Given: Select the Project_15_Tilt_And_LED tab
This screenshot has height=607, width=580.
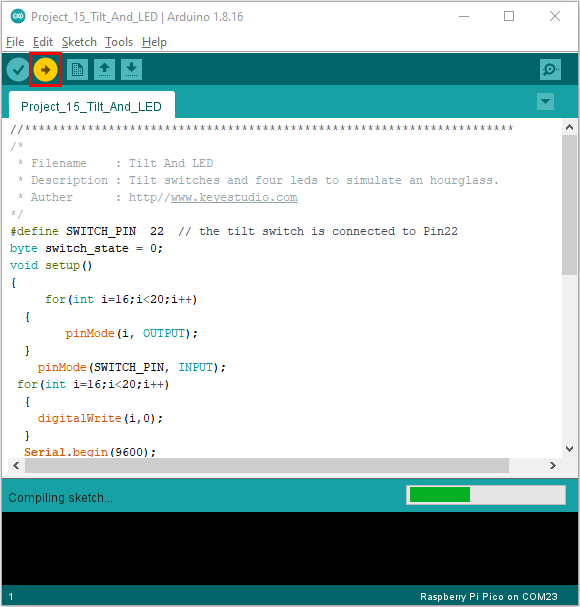Looking at the screenshot, I should coord(91,105).
